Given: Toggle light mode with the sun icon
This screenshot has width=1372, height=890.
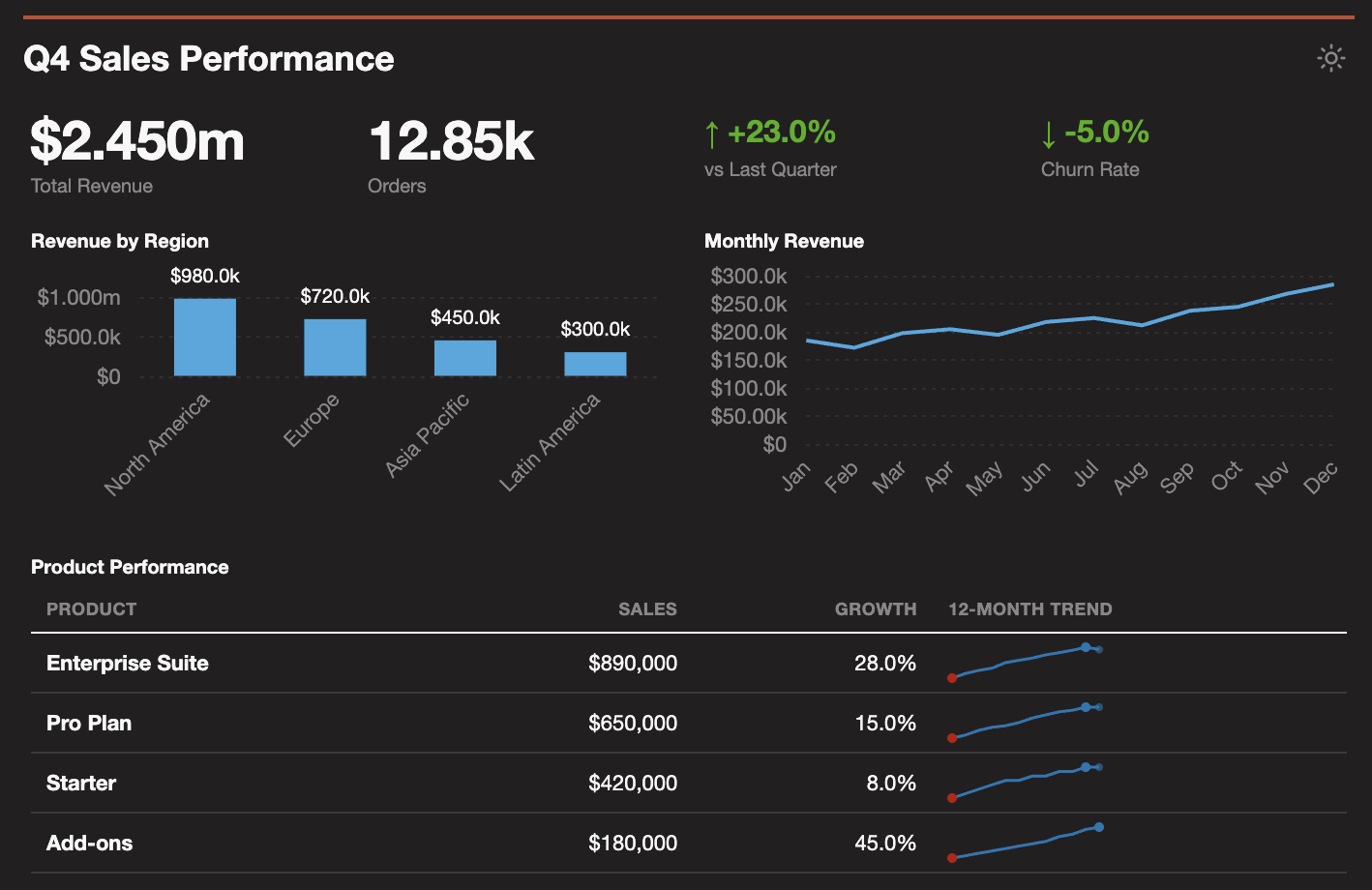Looking at the screenshot, I should click(1332, 58).
